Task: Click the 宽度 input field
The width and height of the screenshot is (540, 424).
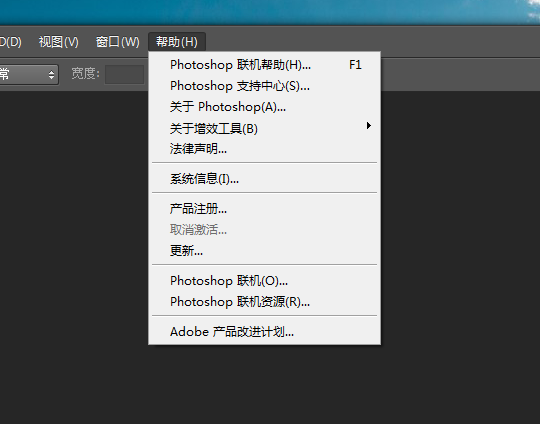Action: pyautogui.click(x=124, y=74)
